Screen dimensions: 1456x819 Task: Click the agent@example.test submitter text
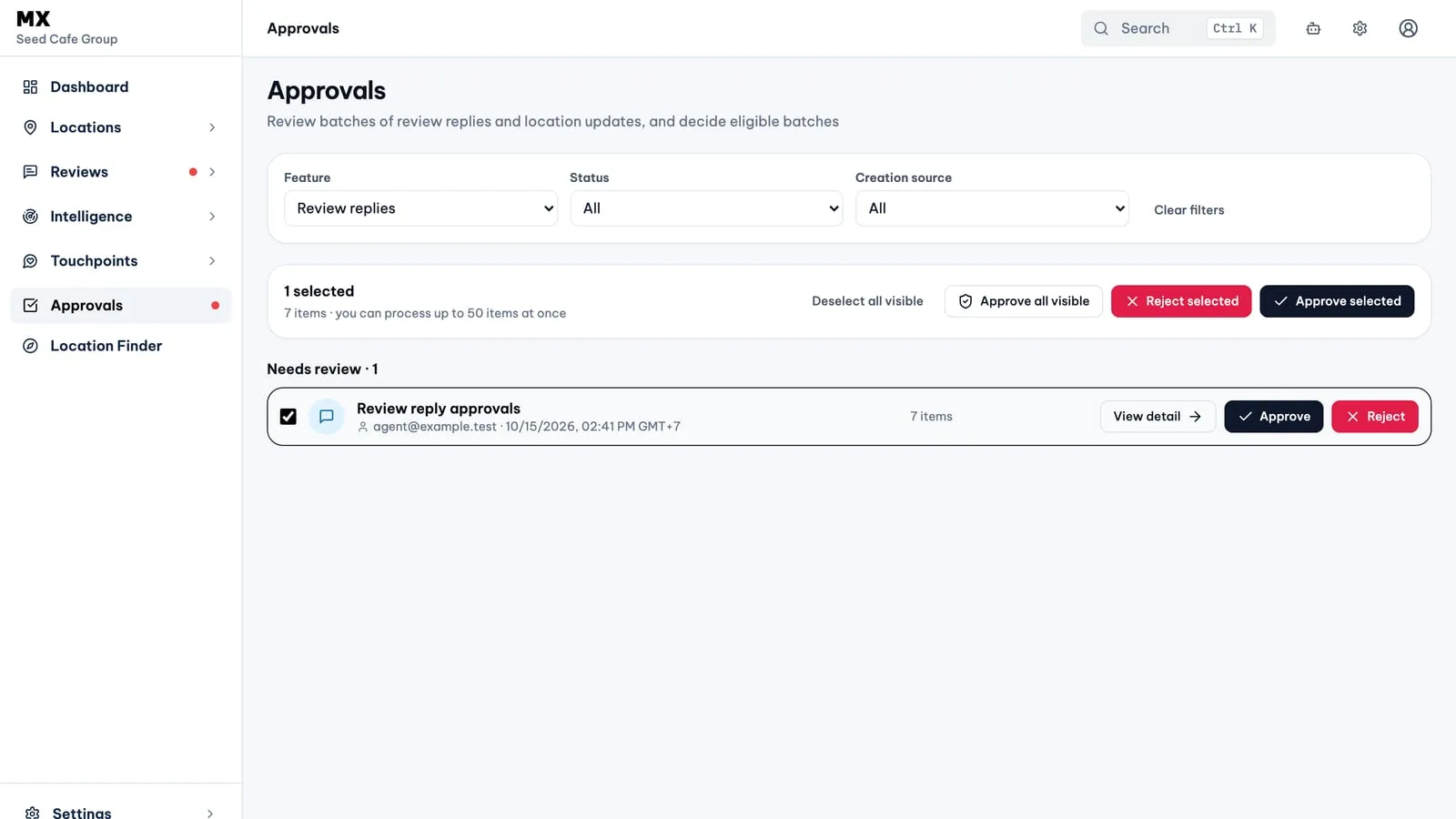pos(435,427)
